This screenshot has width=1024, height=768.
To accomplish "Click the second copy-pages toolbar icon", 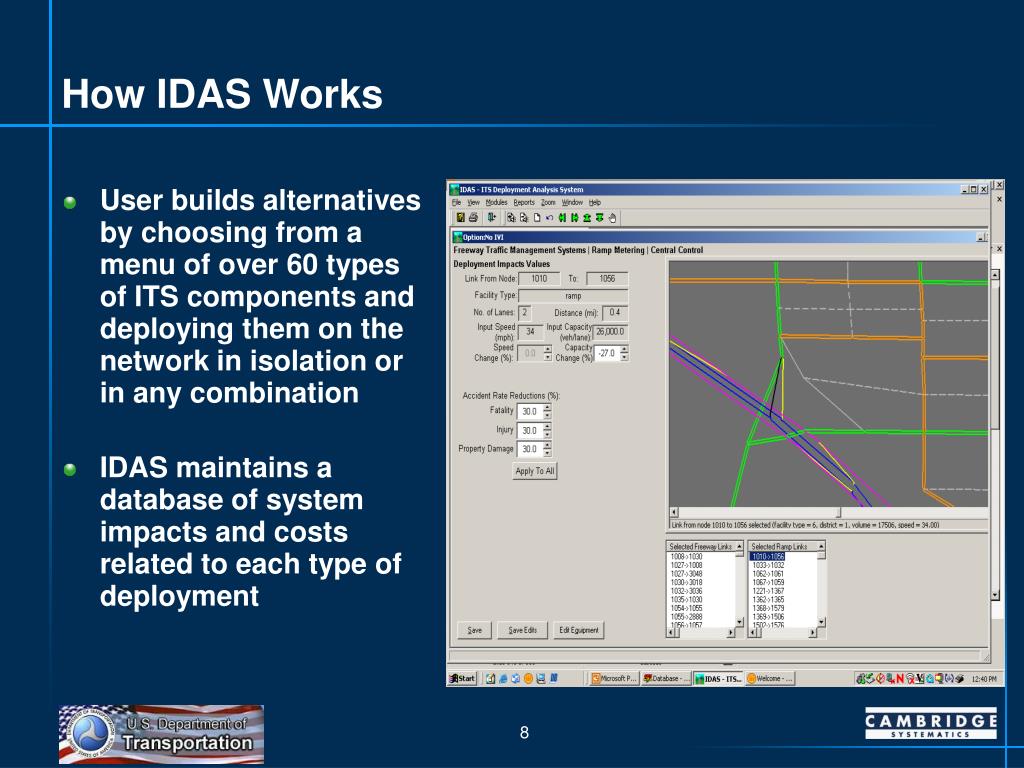I will 524,218.
